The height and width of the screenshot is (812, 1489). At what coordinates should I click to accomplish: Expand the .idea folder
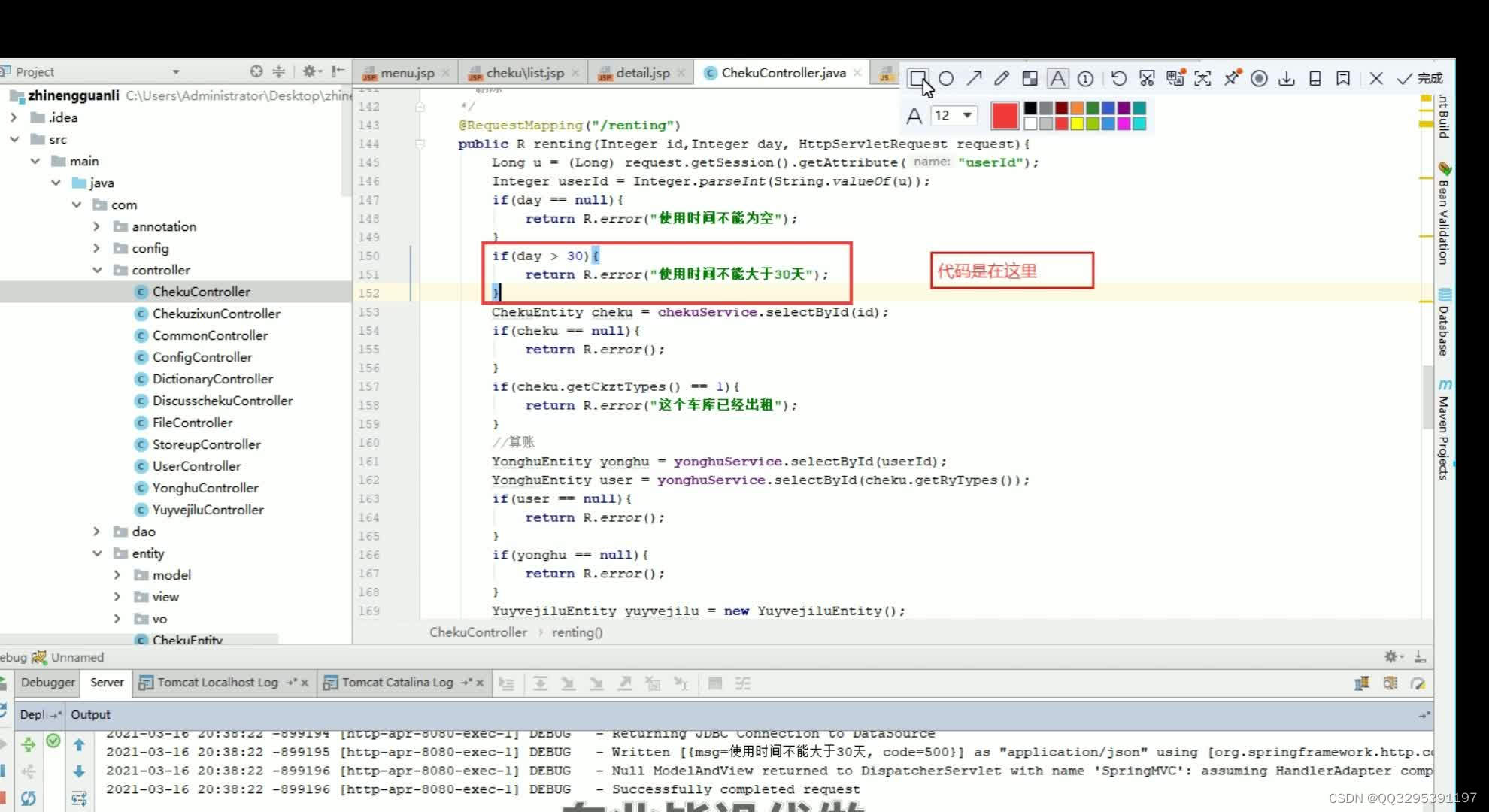click(14, 117)
